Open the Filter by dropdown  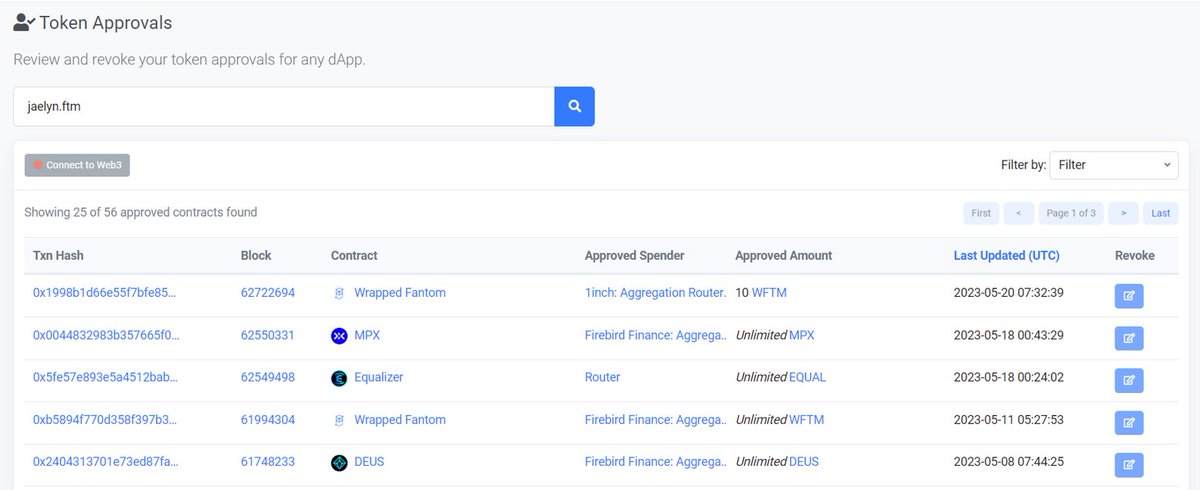1114,165
